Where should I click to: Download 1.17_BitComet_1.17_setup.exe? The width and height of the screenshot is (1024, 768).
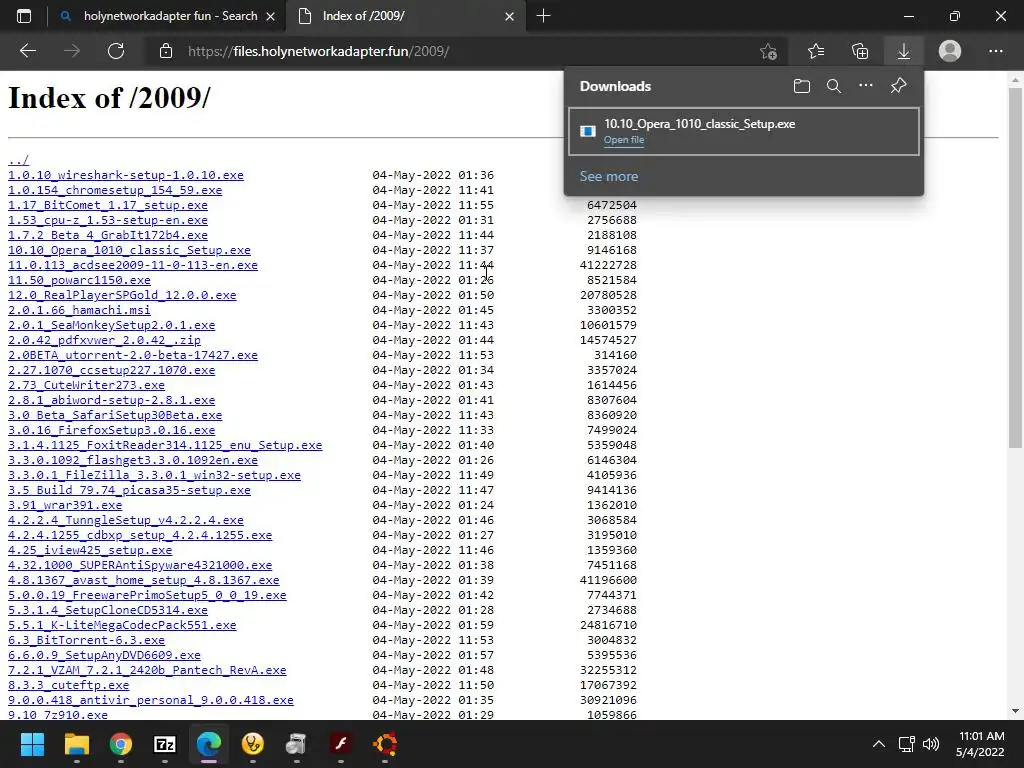(x=108, y=205)
